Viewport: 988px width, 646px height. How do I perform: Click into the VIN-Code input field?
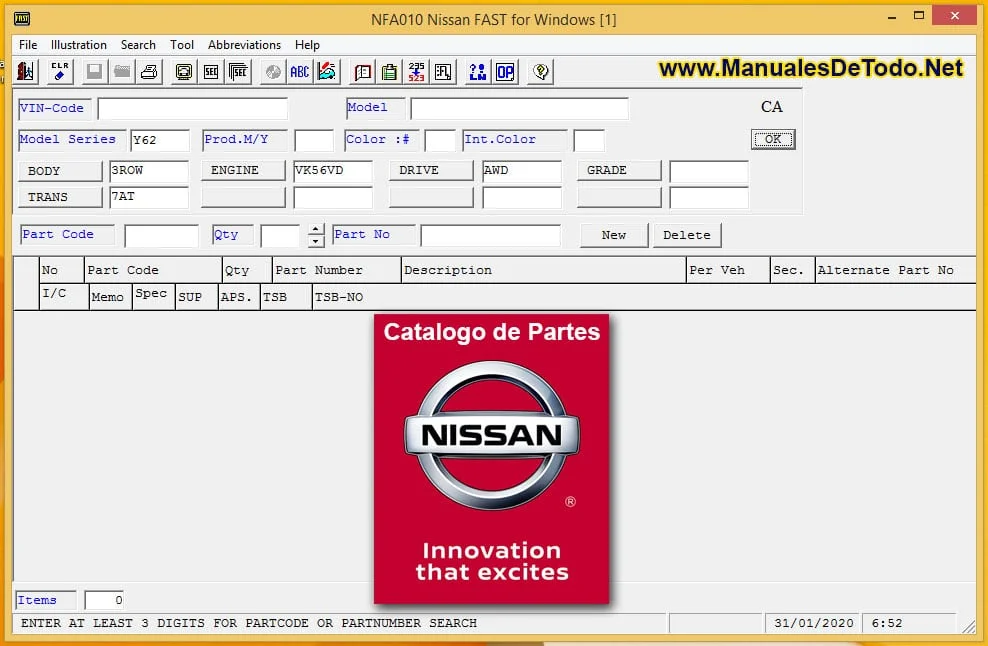[x=193, y=108]
